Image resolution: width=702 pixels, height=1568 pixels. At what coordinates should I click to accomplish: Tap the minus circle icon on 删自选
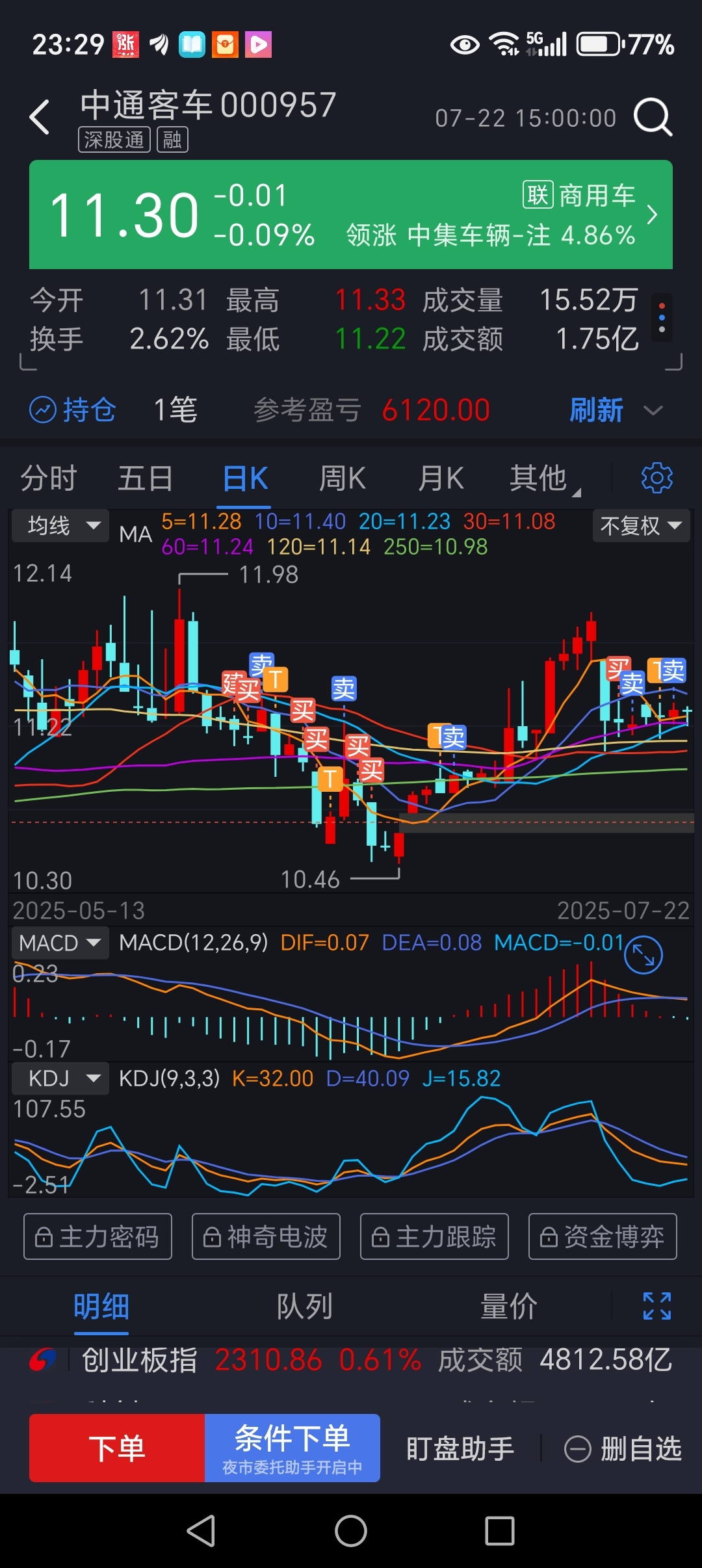(577, 1449)
